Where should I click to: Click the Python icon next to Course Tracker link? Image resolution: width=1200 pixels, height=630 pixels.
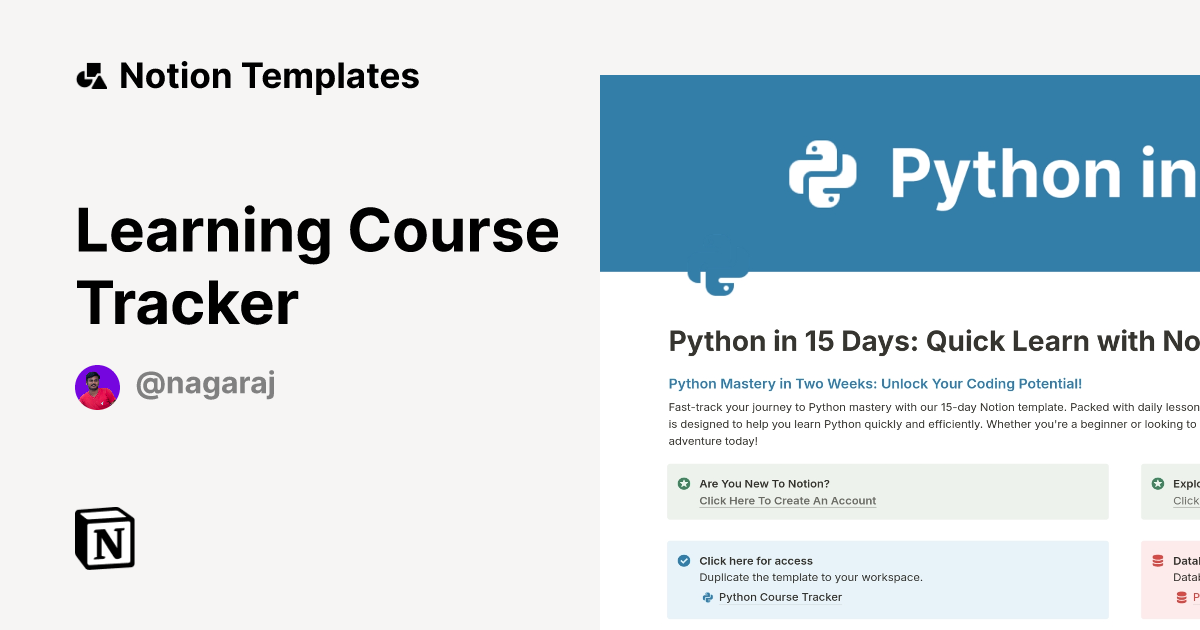tap(707, 597)
